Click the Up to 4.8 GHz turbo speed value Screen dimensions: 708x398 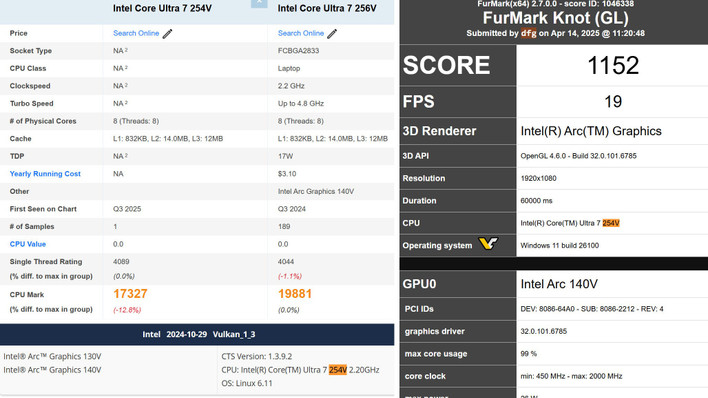coord(301,104)
